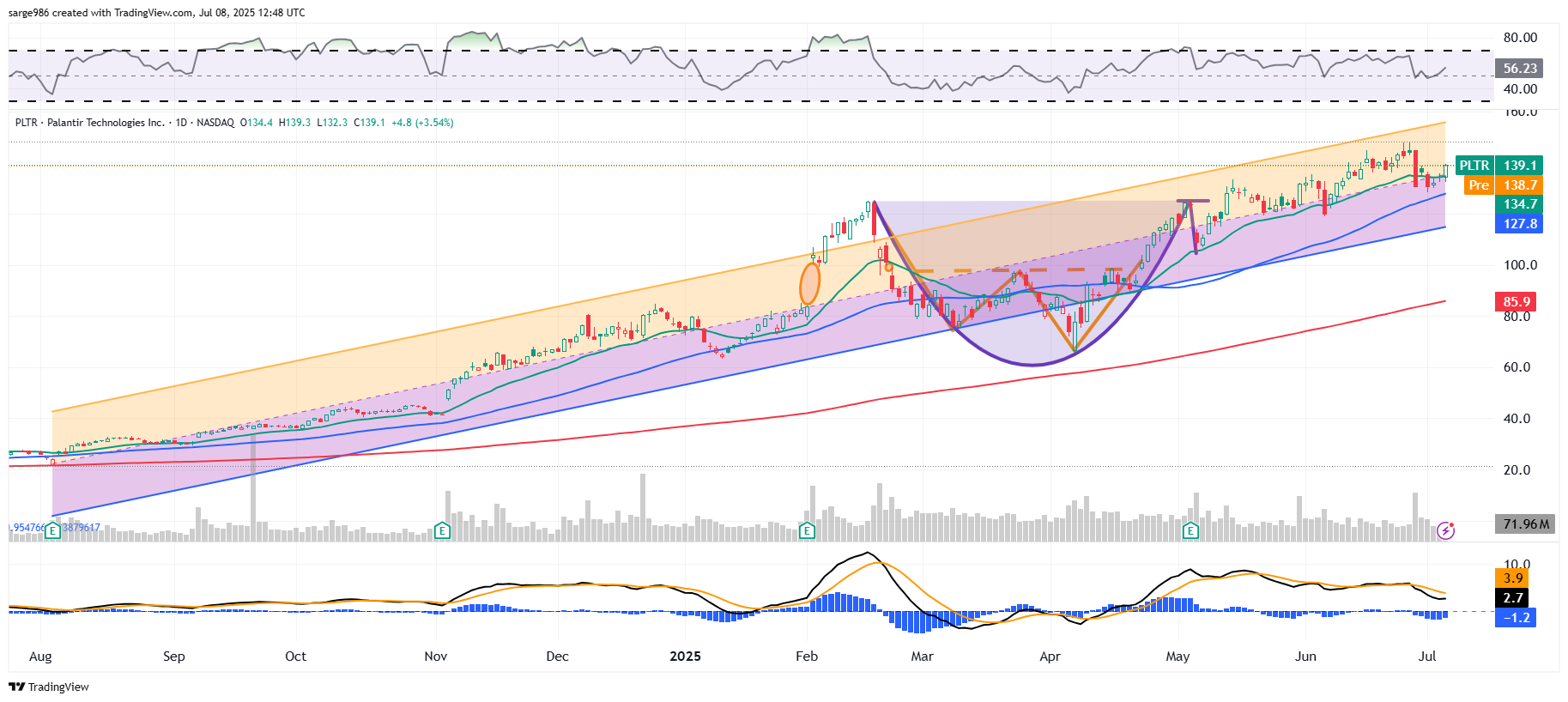Image resolution: width=1568 pixels, height=702 pixels.
Task: Click the TradingView logo at bottom left
Action: coord(49,687)
